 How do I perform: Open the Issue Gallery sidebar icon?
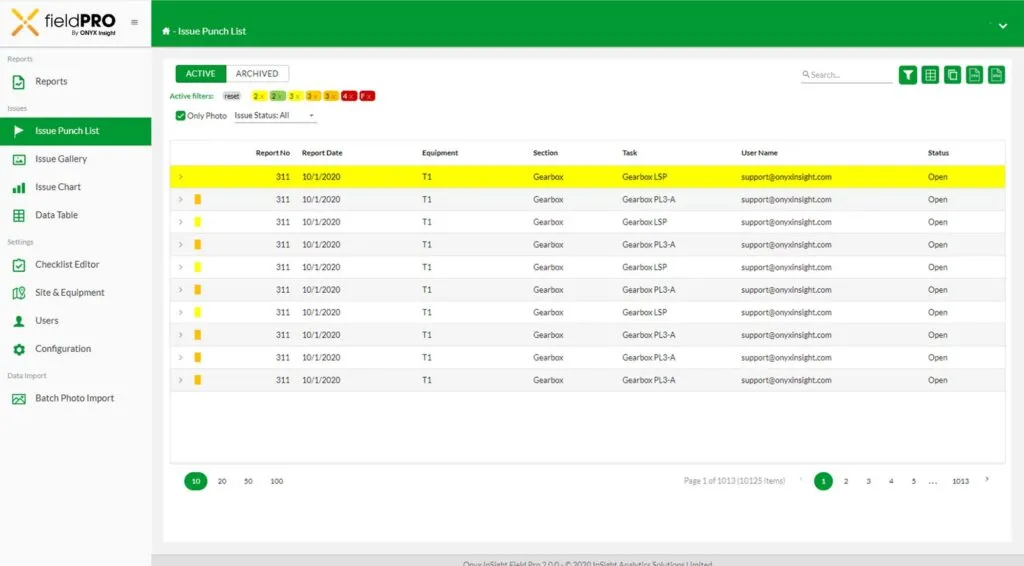[18, 159]
